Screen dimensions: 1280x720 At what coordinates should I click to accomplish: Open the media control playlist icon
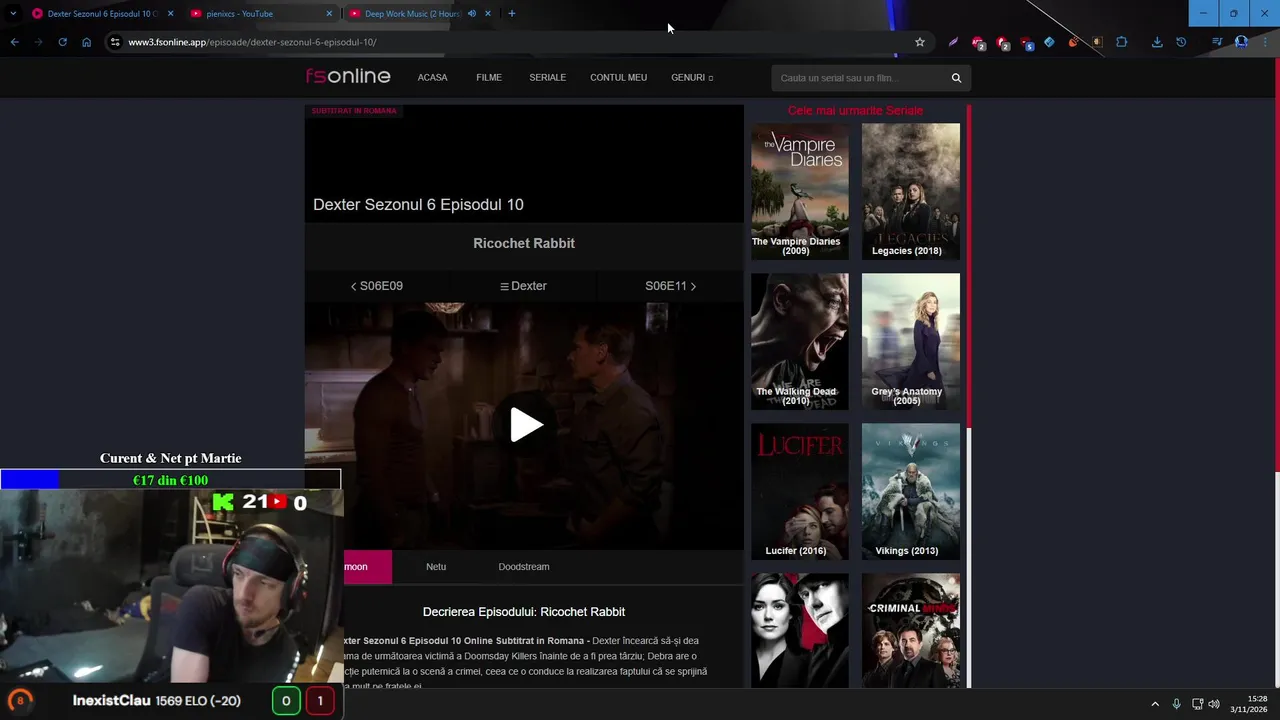pyautogui.click(x=1217, y=42)
